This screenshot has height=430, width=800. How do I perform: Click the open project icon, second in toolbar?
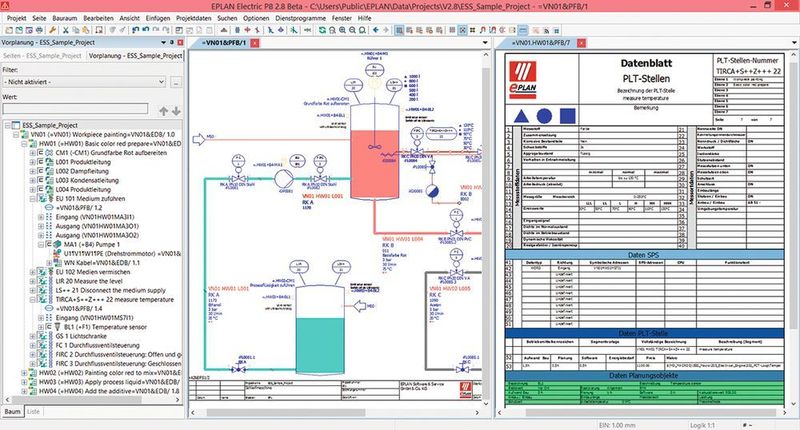(19, 31)
